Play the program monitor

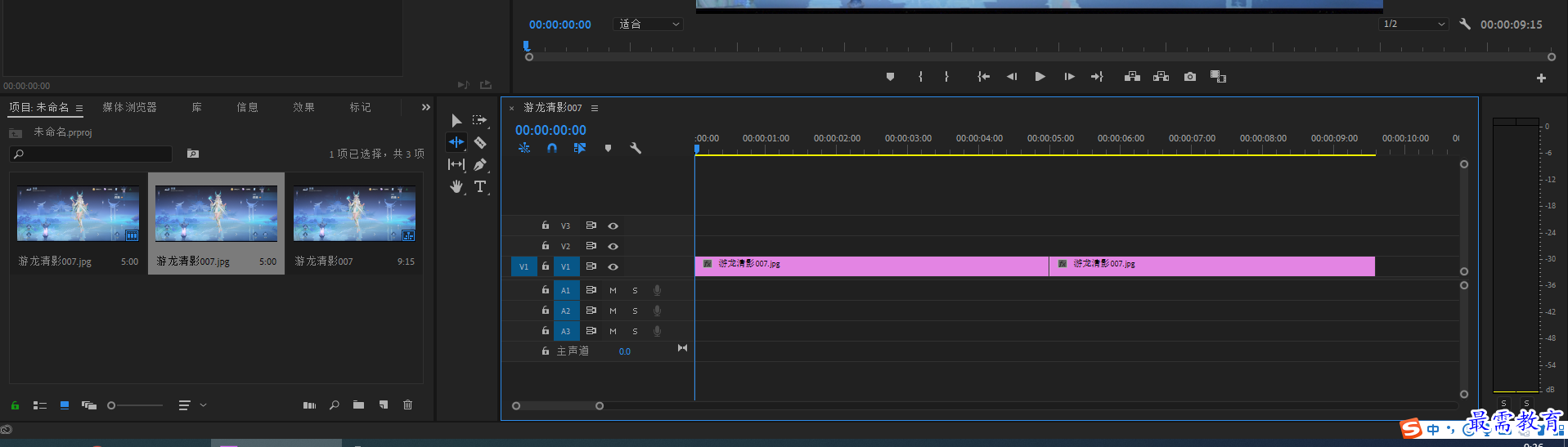pos(1040,77)
